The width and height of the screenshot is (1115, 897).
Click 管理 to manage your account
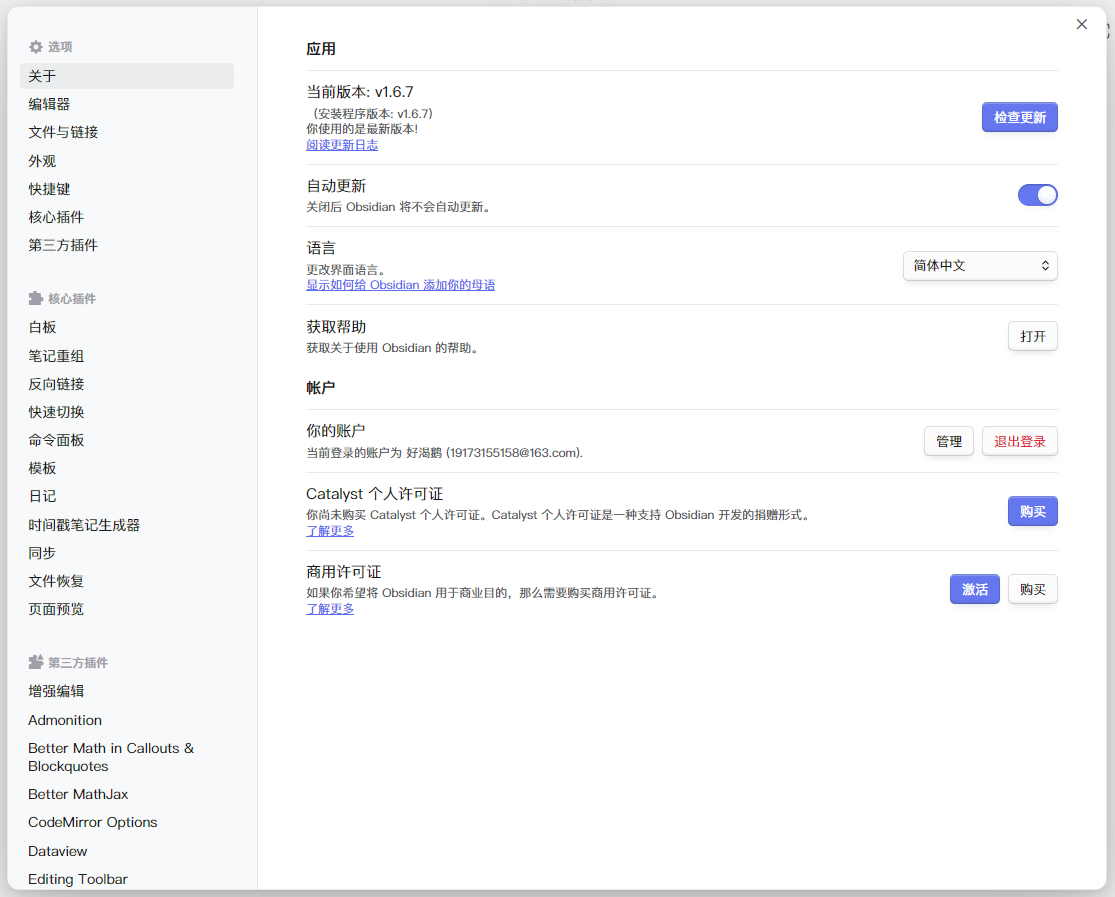coord(948,442)
